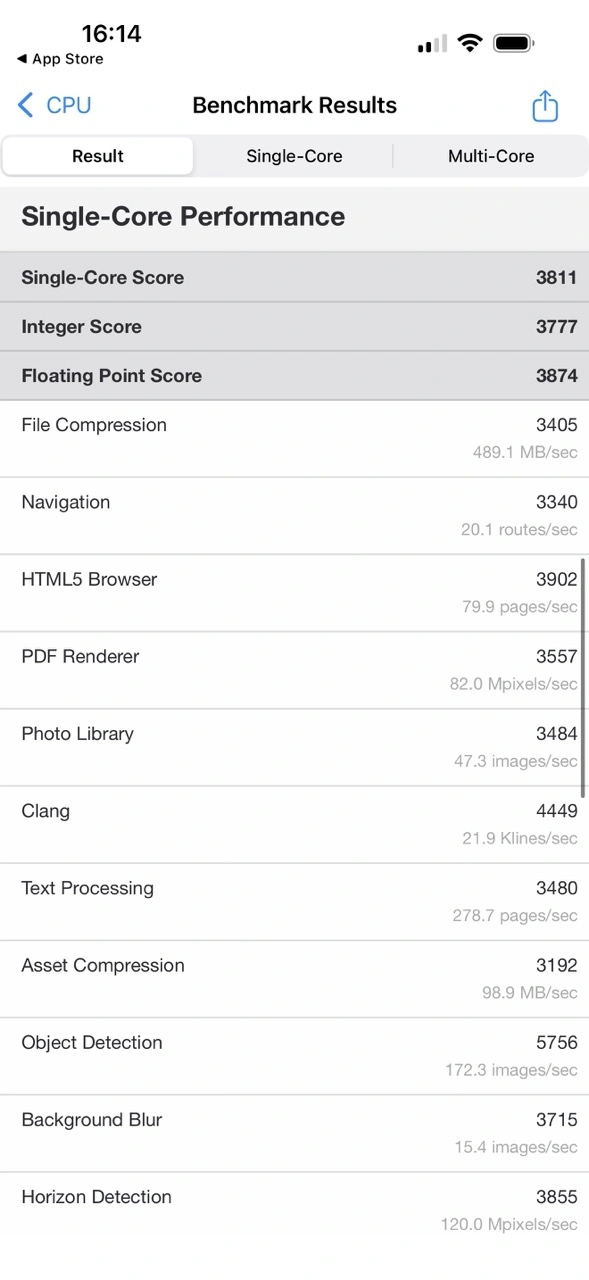Screen dimensions: 589x1280
Task: Open the Clang benchmark entry
Action: pos(294,824)
